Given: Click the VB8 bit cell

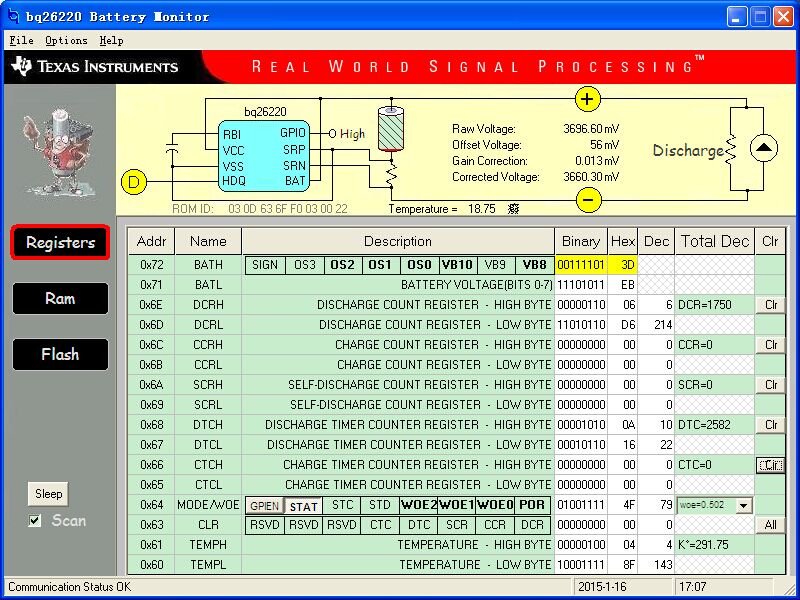Looking at the screenshot, I should coord(534,265).
